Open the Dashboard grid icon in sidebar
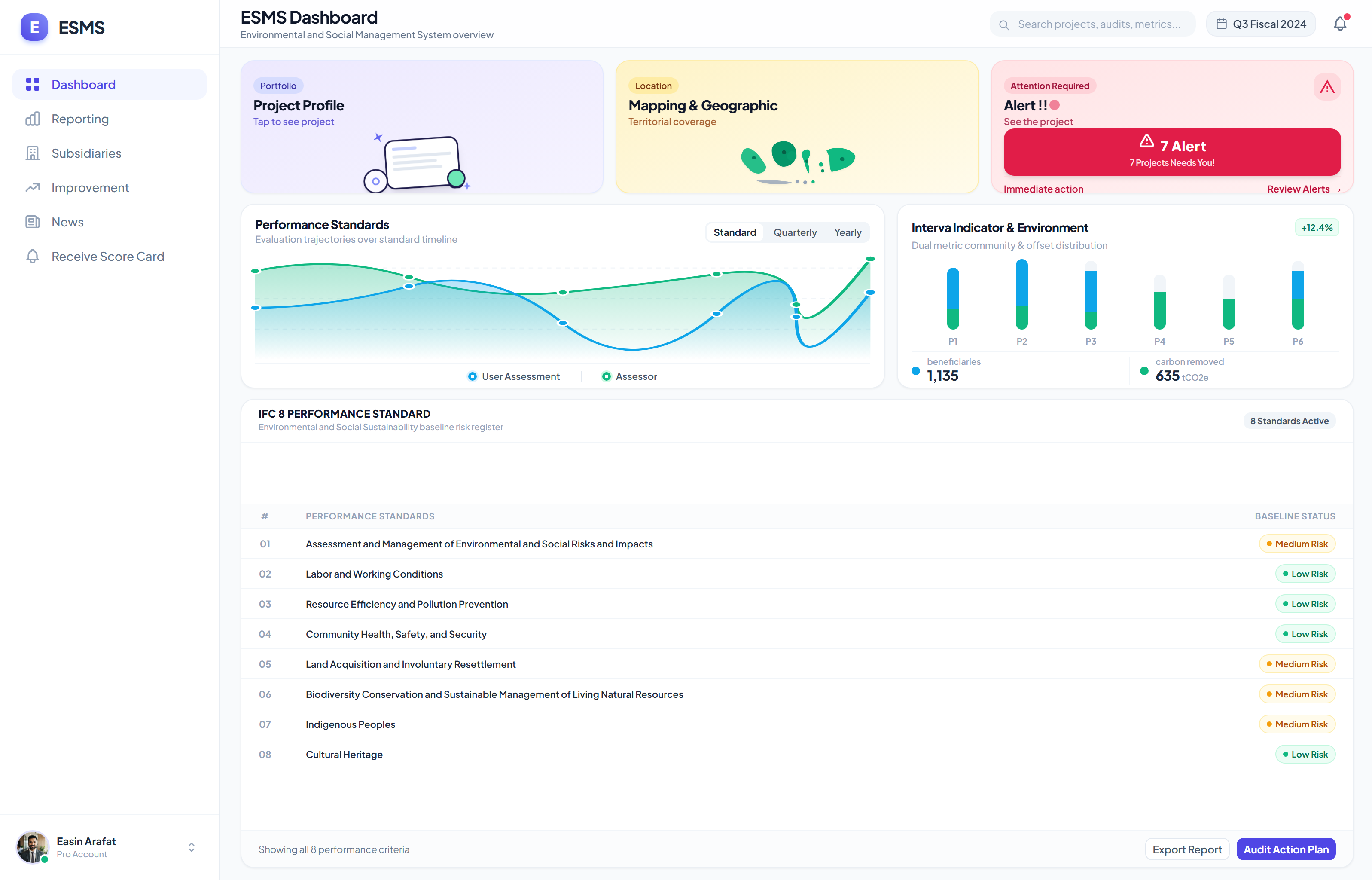This screenshot has width=1372, height=880. 33,85
